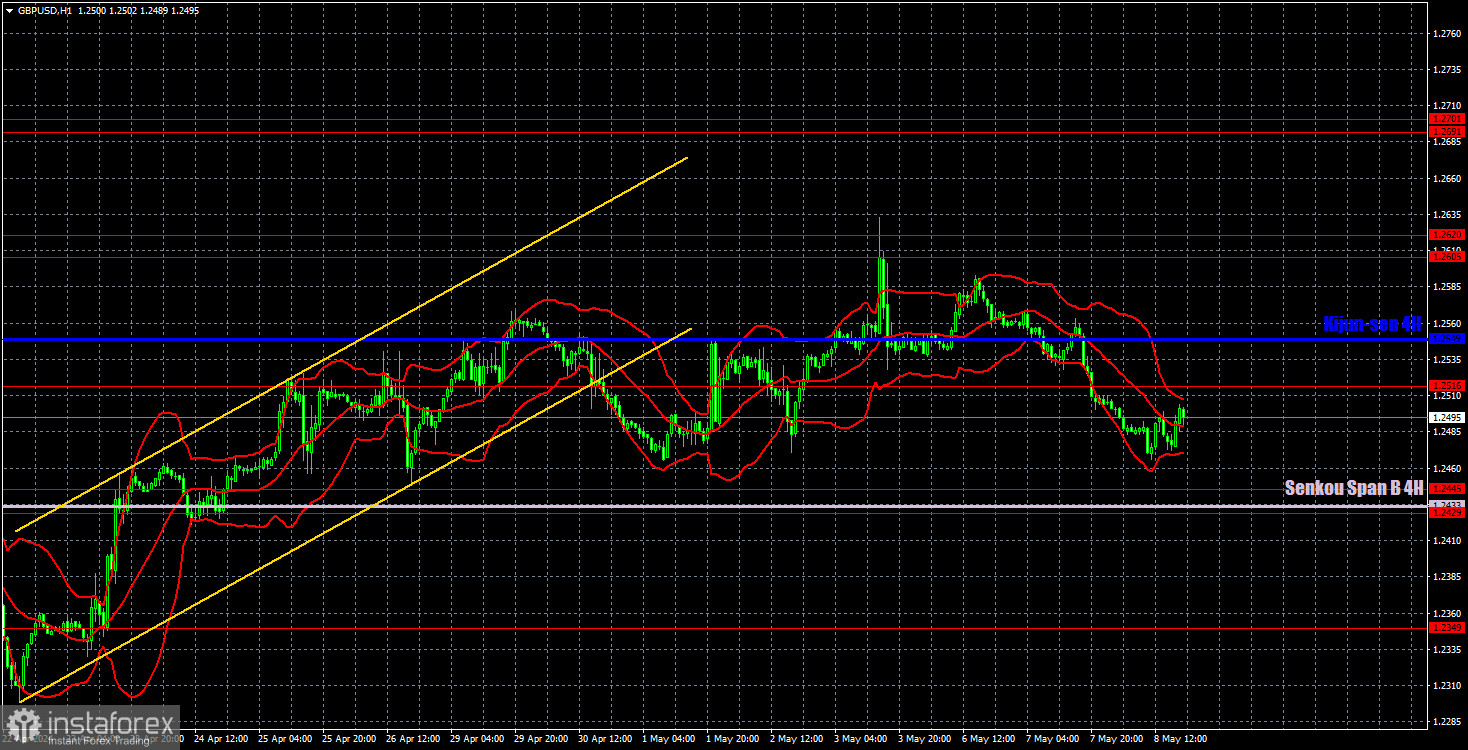Click the 1.2310 price axis label

[x=1446, y=686]
